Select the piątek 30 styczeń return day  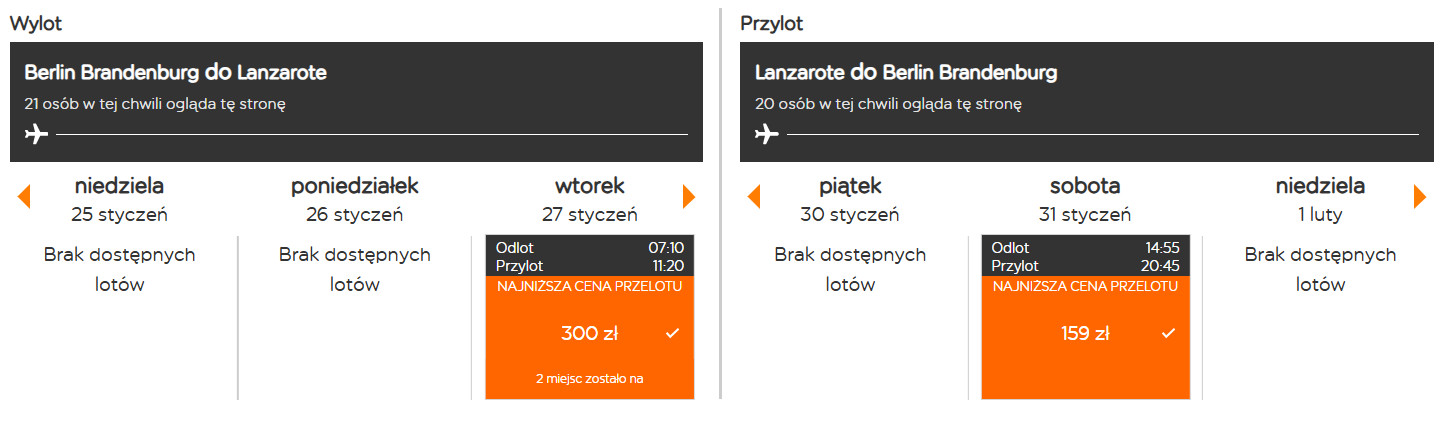pyautogui.click(x=850, y=199)
